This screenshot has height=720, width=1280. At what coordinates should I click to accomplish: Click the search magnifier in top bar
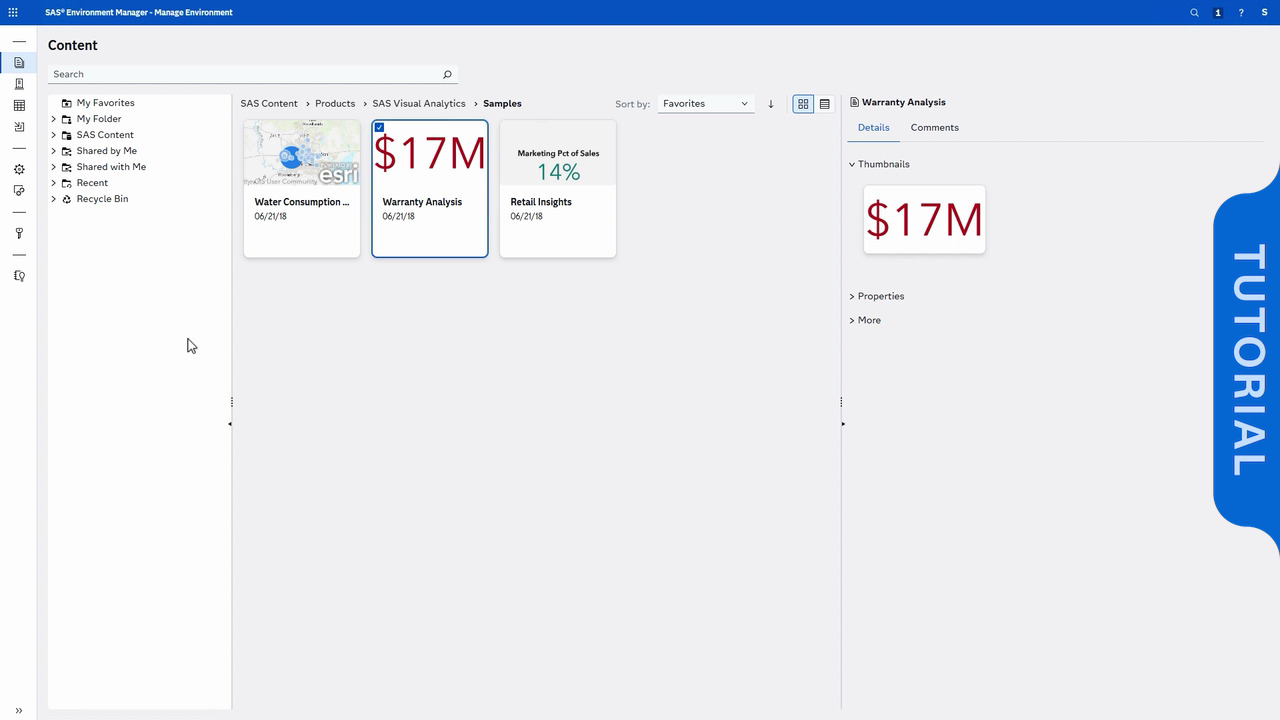pos(1194,13)
